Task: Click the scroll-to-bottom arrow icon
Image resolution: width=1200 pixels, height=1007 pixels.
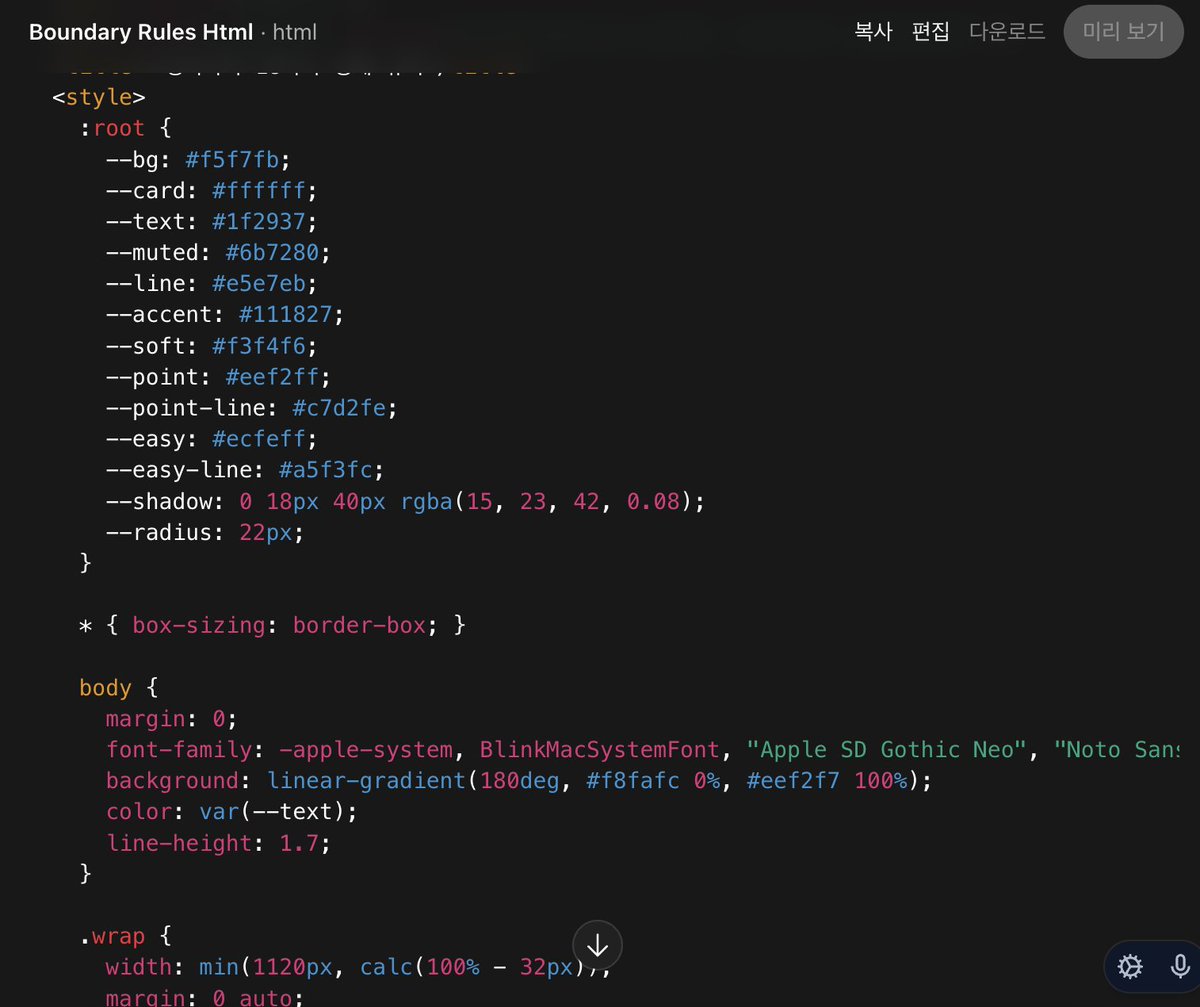Action: [598, 945]
